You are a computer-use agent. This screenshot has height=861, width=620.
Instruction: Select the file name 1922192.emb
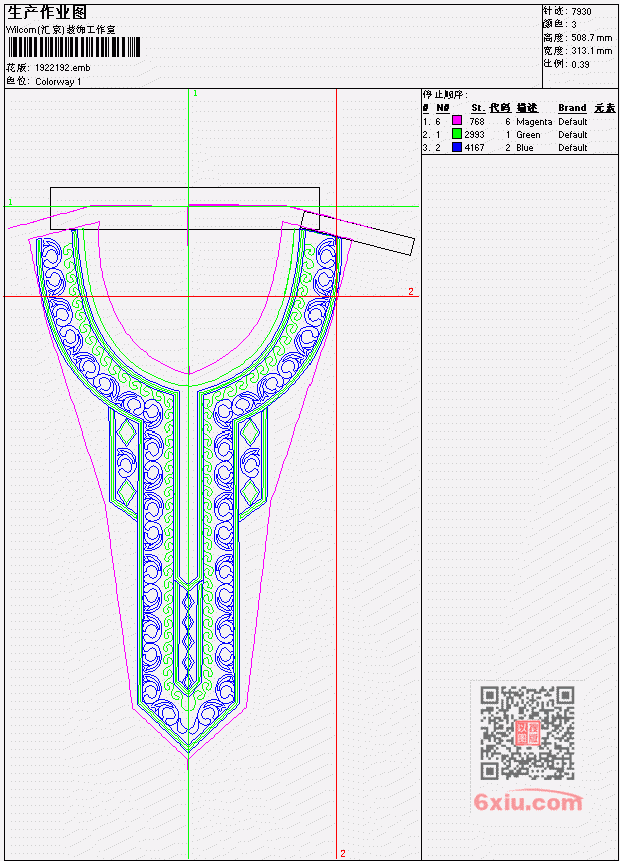point(63,68)
